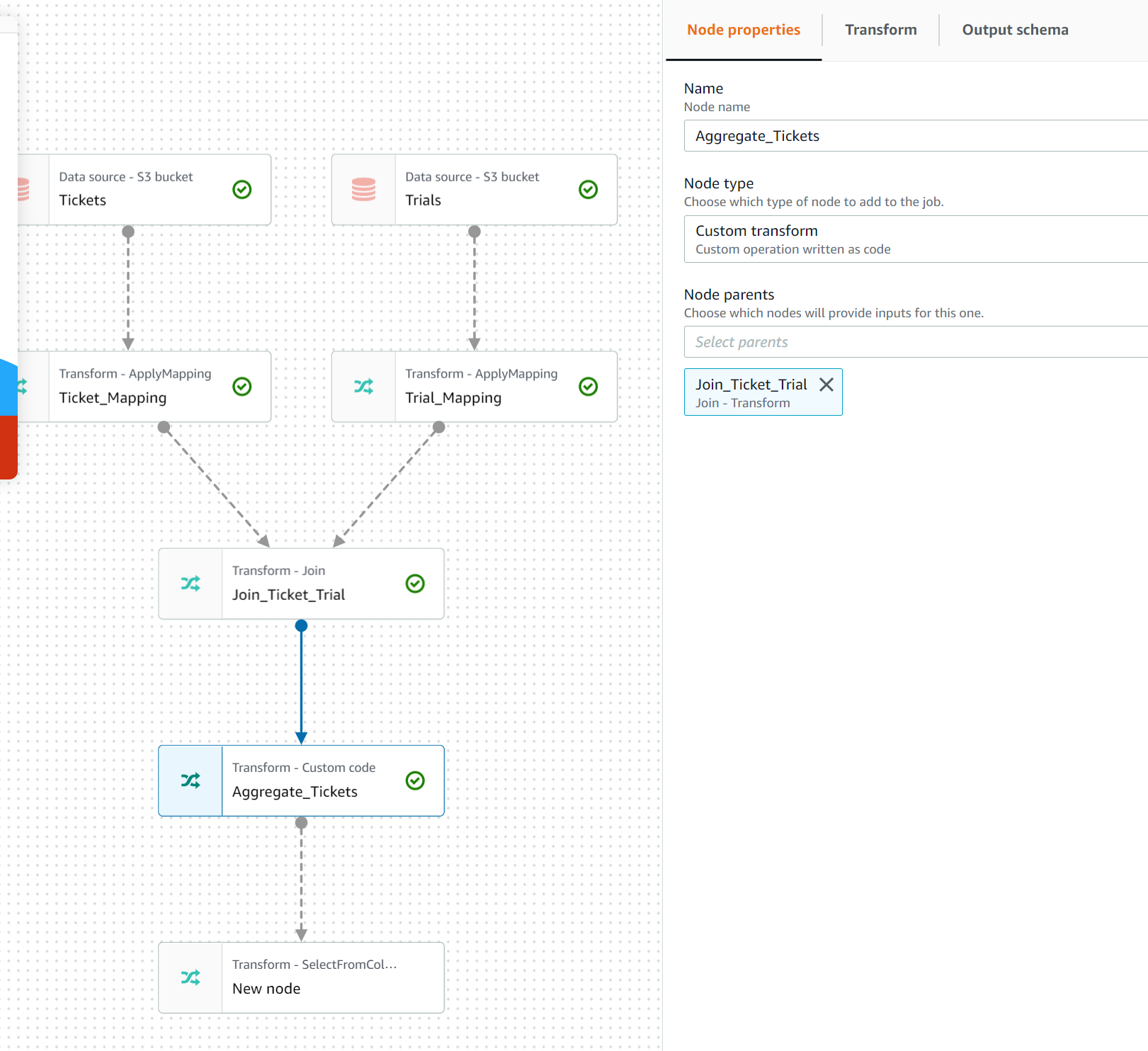Open the Output schema tab
Screen dimensions: 1148x1051
[1014, 30]
